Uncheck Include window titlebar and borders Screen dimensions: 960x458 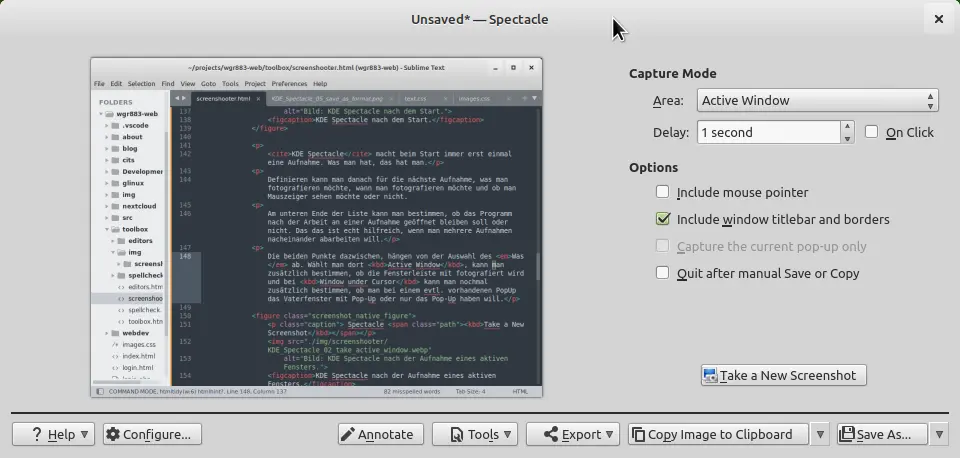[x=662, y=219]
